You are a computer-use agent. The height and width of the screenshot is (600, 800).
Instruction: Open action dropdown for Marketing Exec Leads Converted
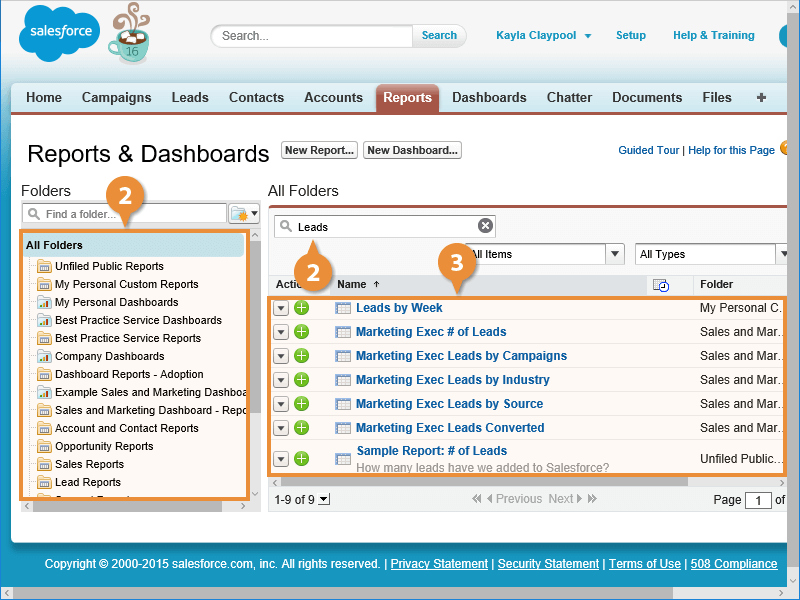281,428
